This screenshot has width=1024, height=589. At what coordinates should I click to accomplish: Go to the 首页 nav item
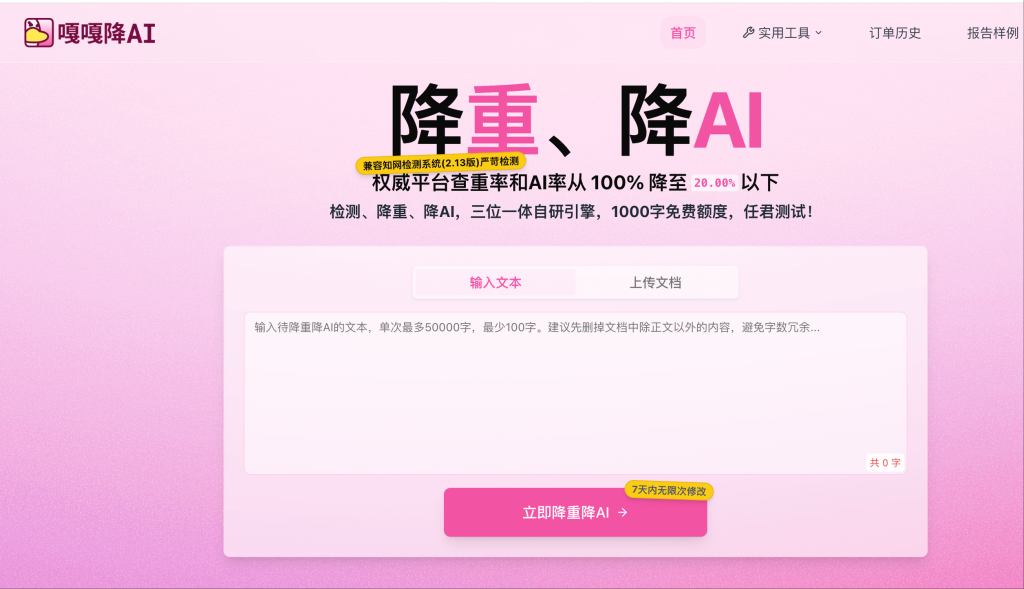click(x=683, y=33)
